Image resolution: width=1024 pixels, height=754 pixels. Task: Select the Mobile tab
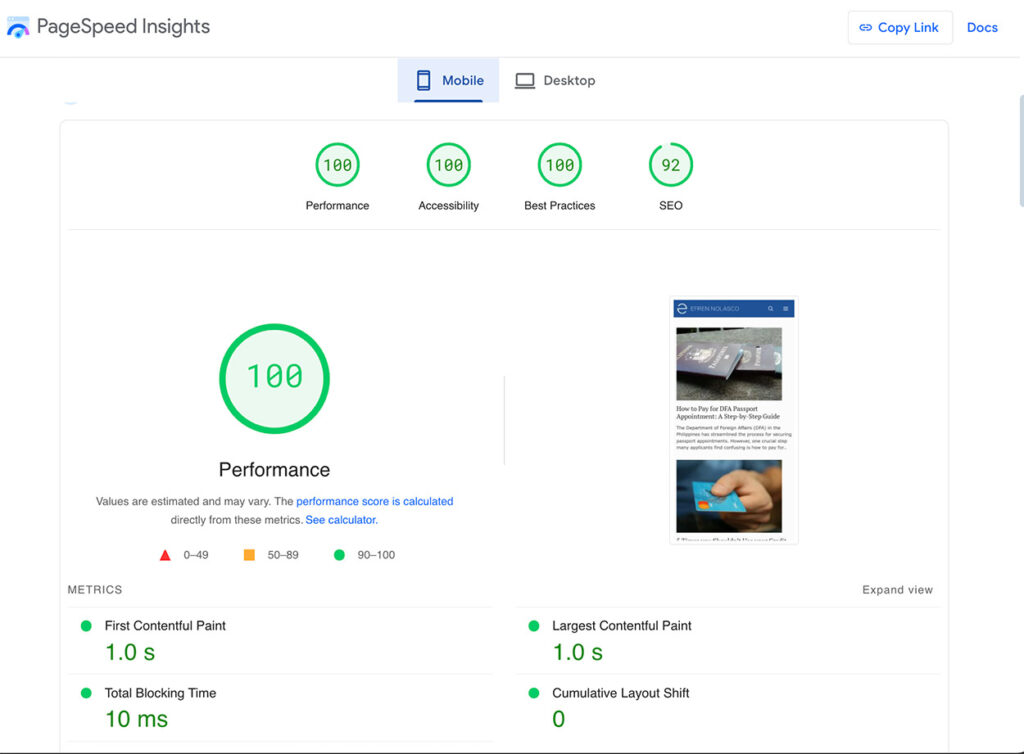[448, 80]
